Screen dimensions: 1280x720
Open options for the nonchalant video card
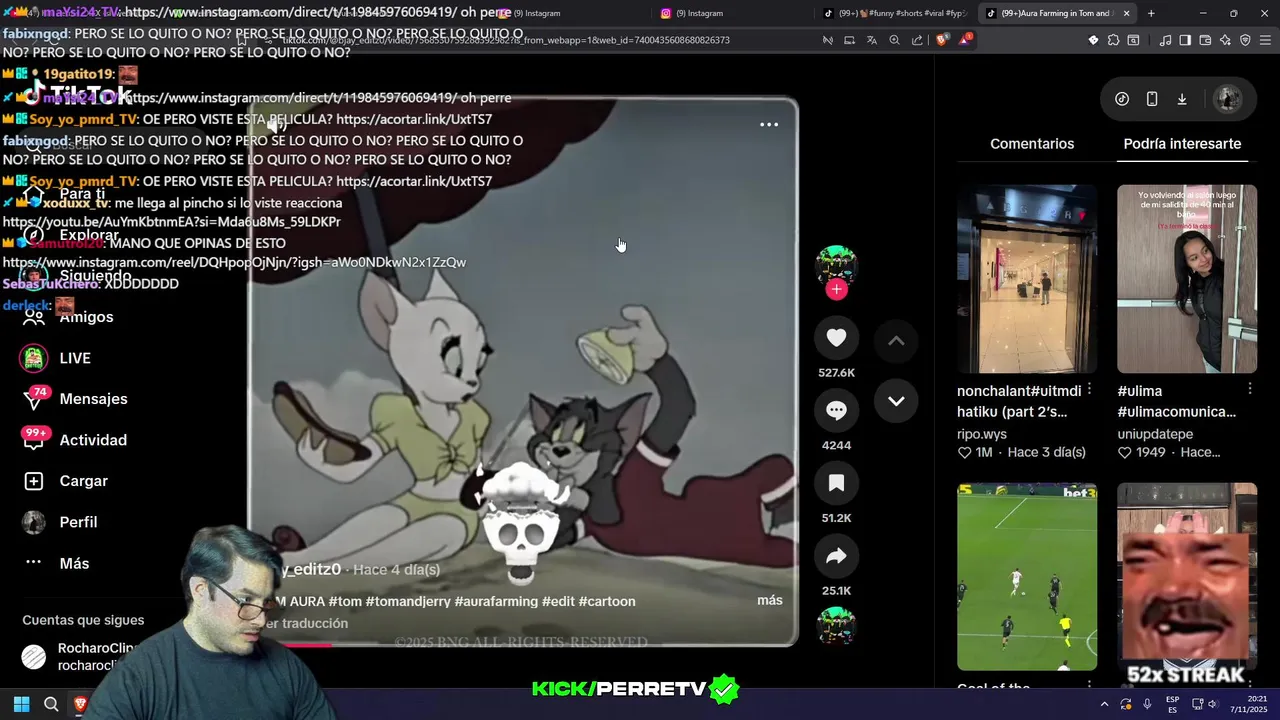point(1090,388)
